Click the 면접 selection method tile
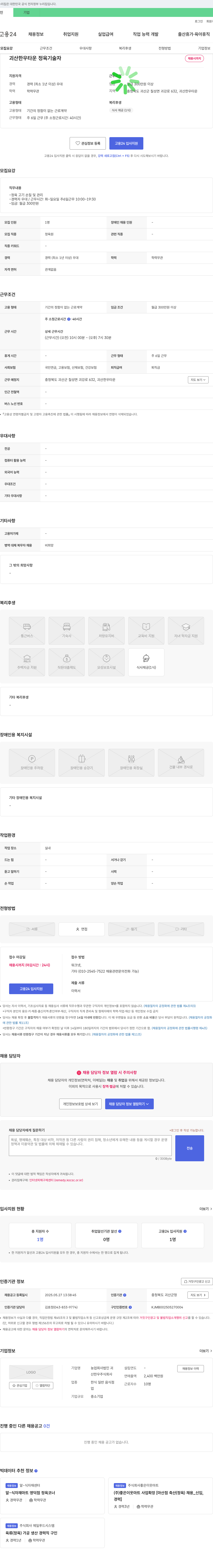 coord(81,929)
